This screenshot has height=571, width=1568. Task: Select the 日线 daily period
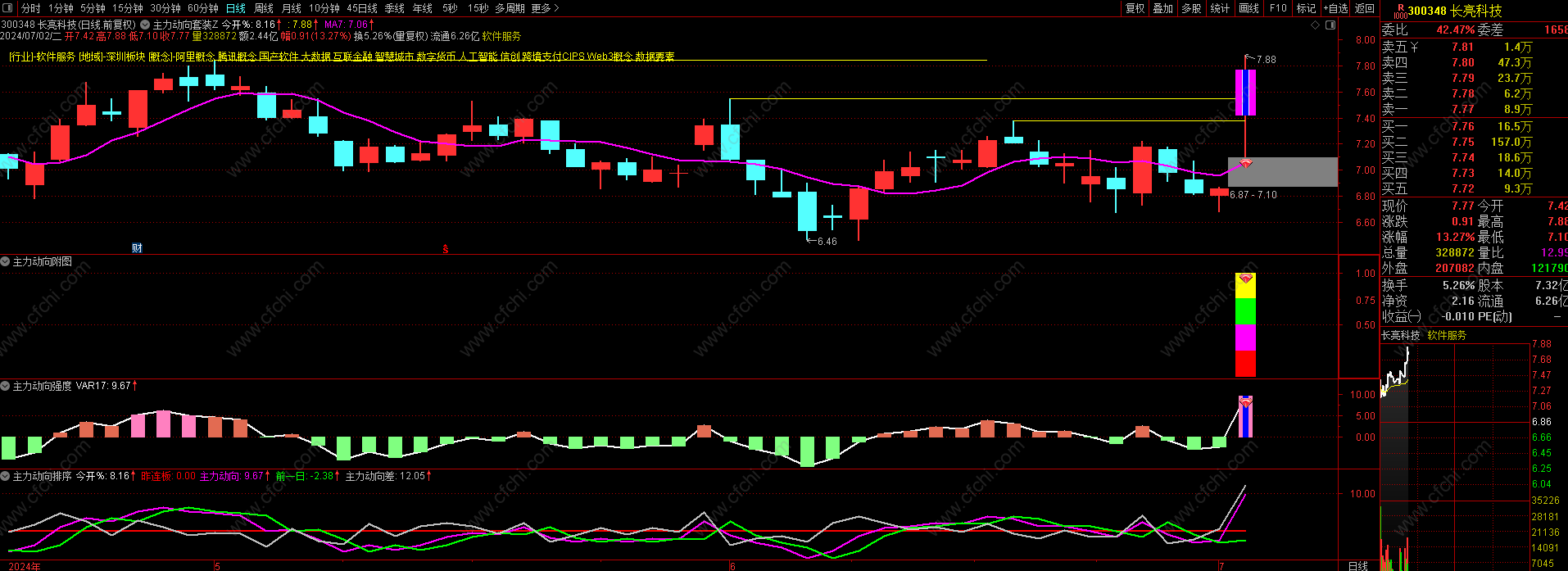pos(236,8)
